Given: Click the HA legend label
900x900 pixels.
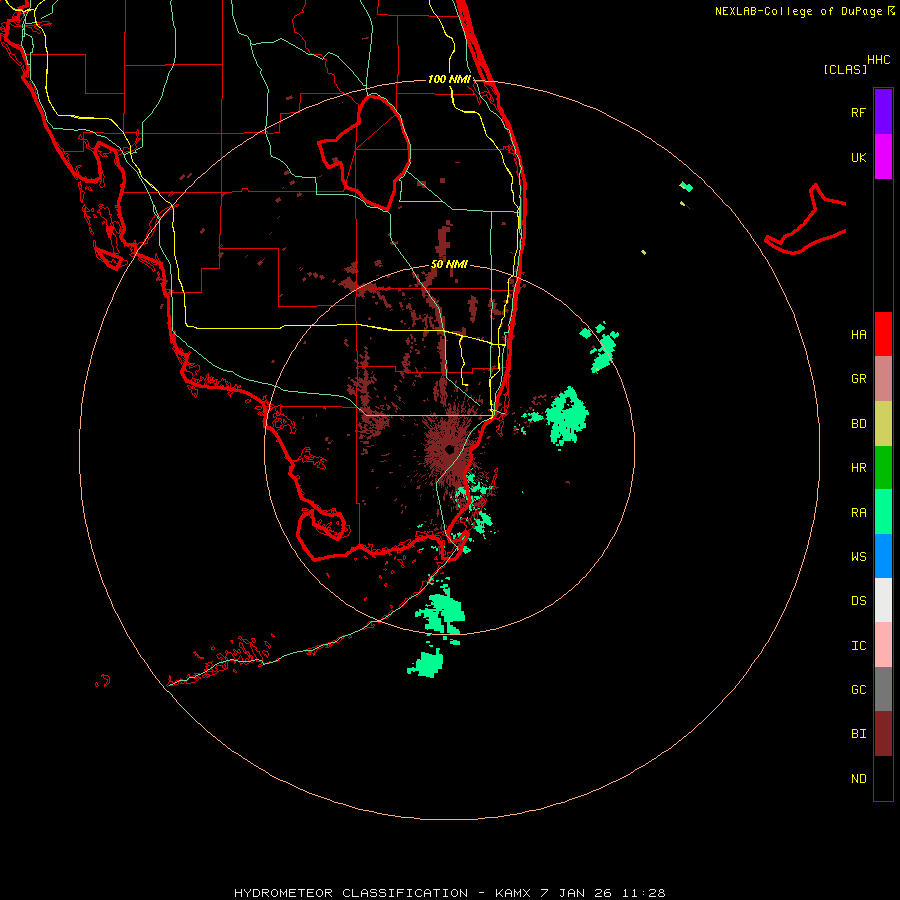Looking at the screenshot, I should pyautogui.click(x=858, y=335).
